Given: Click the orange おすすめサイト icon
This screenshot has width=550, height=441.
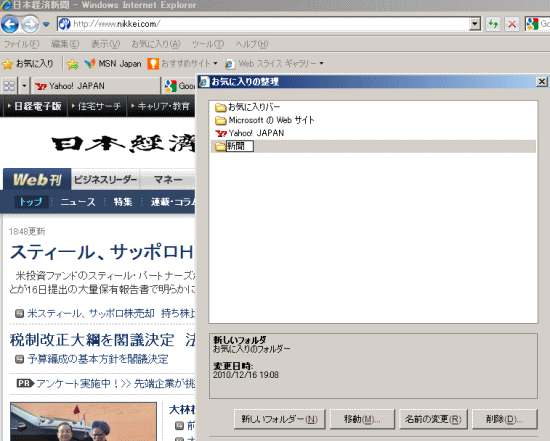Looking at the screenshot, I should click(153, 64).
